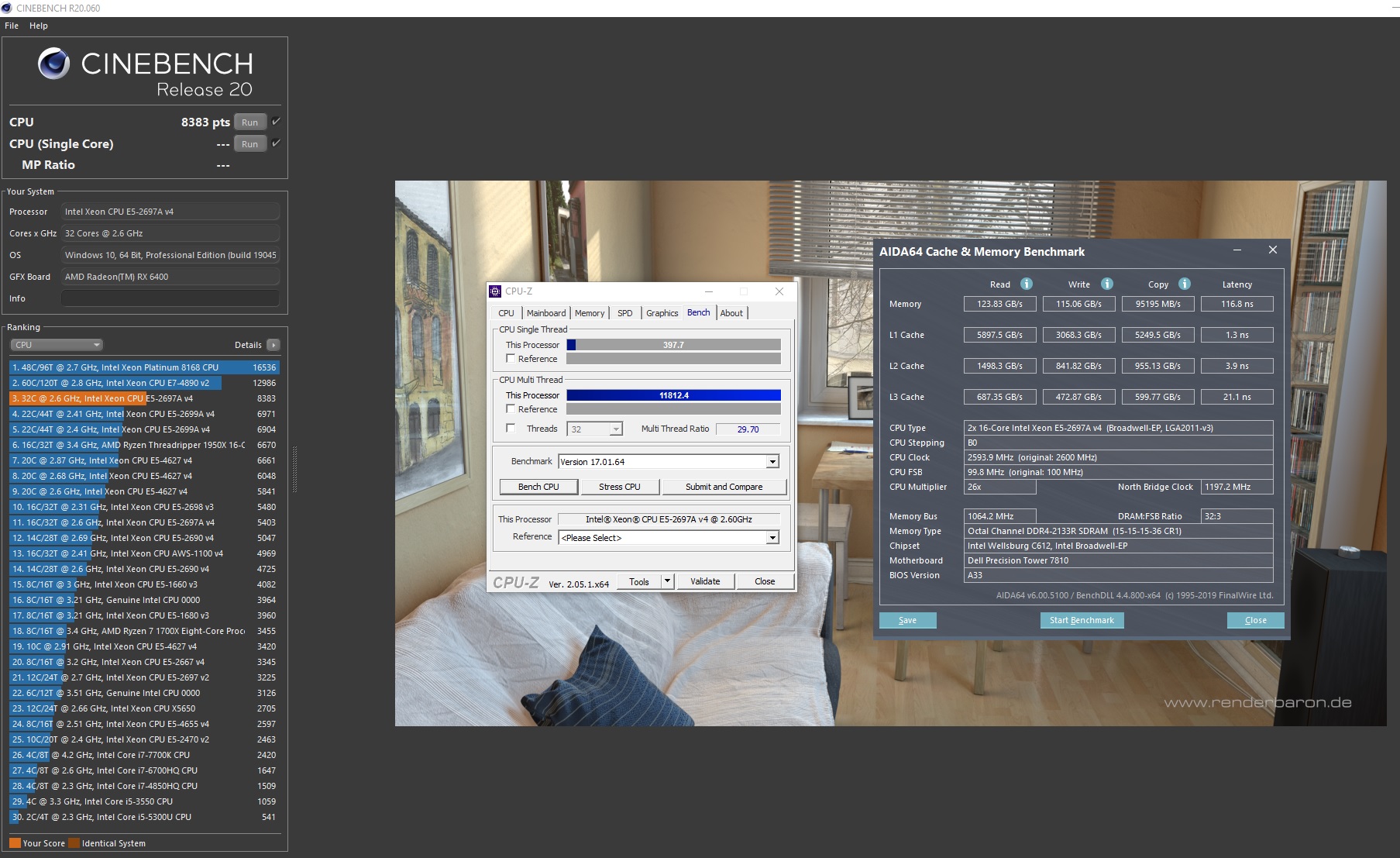
Task: Click the Stress CPU button
Action: click(x=620, y=487)
